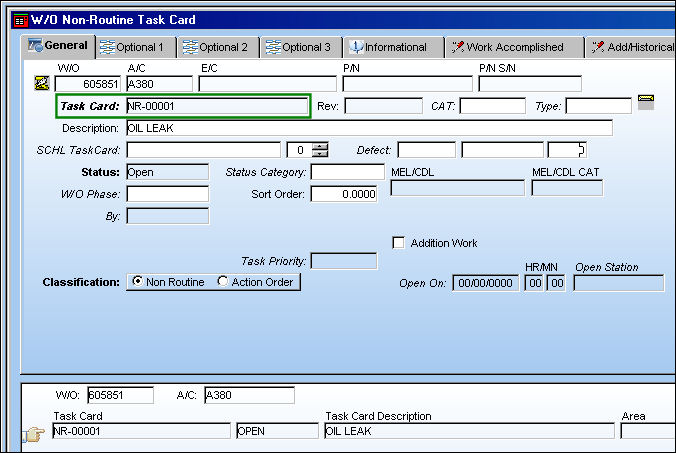Enable the Addition Work checkbox
The image size is (676, 453).
point(399,243)
